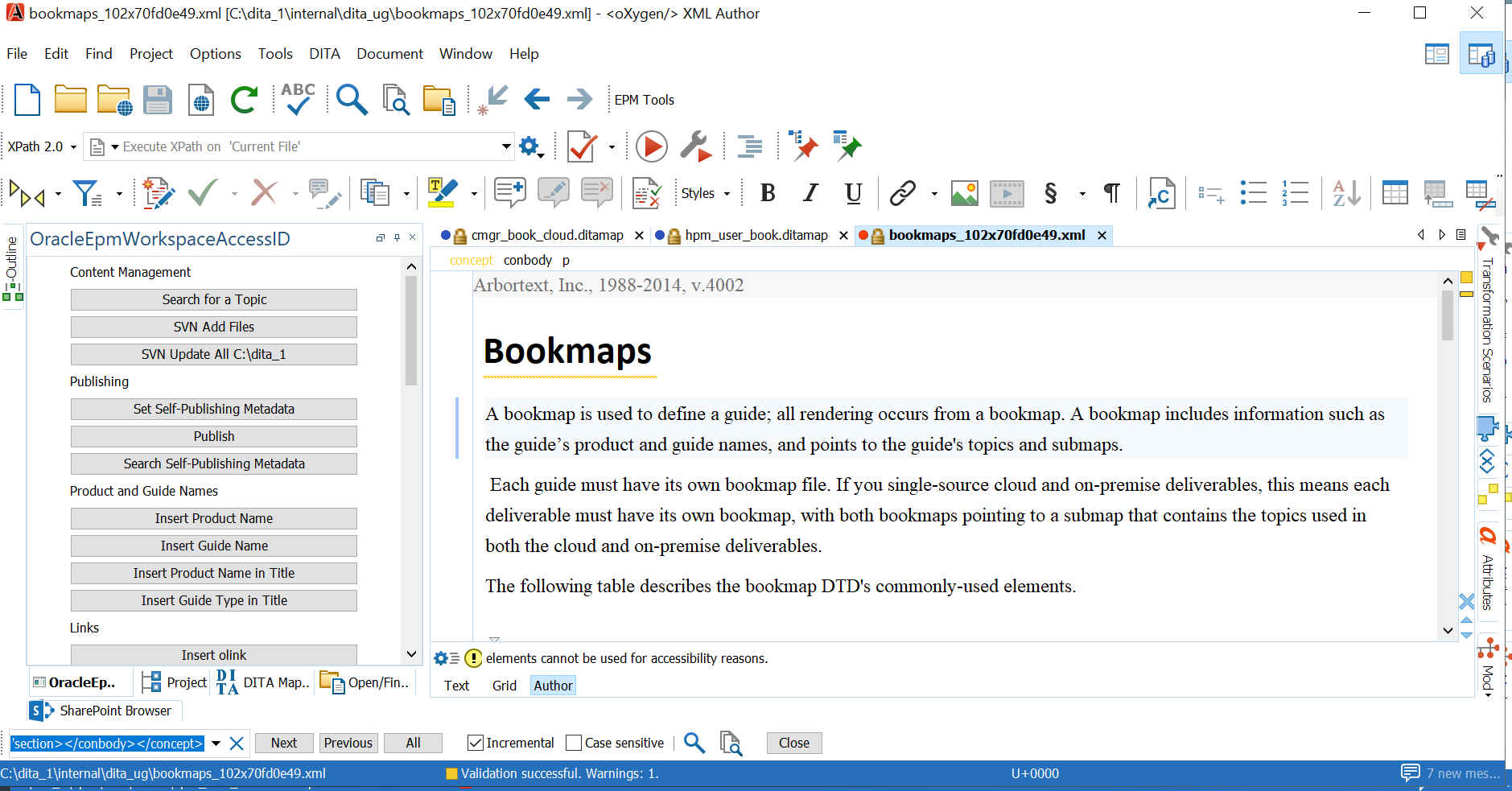Insert an image with the picture icon
The height and width of the screenshot is (791, 1512).
(x=964, y=193)
